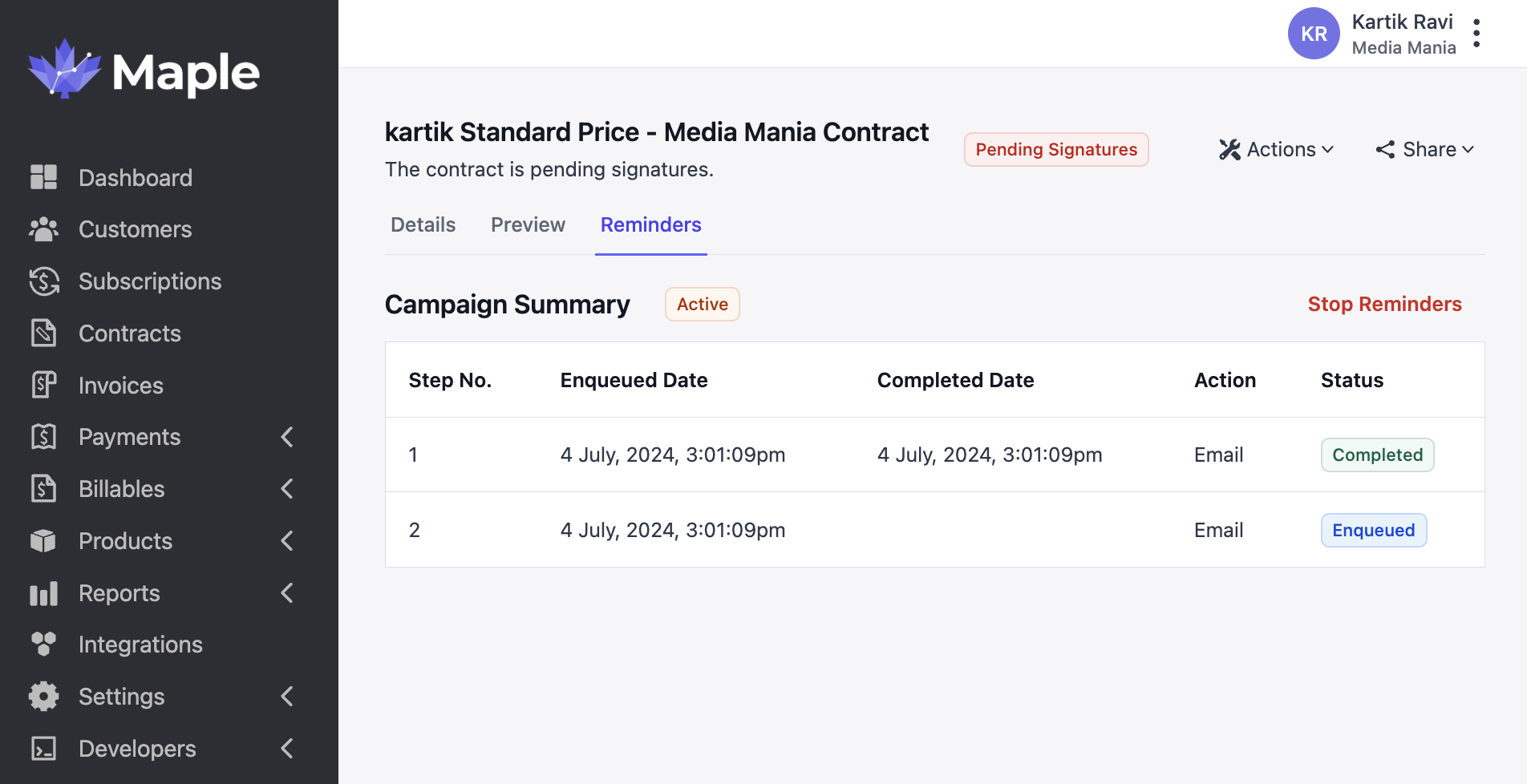This screenshot has width=1527, height=784.
Task: Click the Enqueued status badge
Action: tap(1373, 531)
